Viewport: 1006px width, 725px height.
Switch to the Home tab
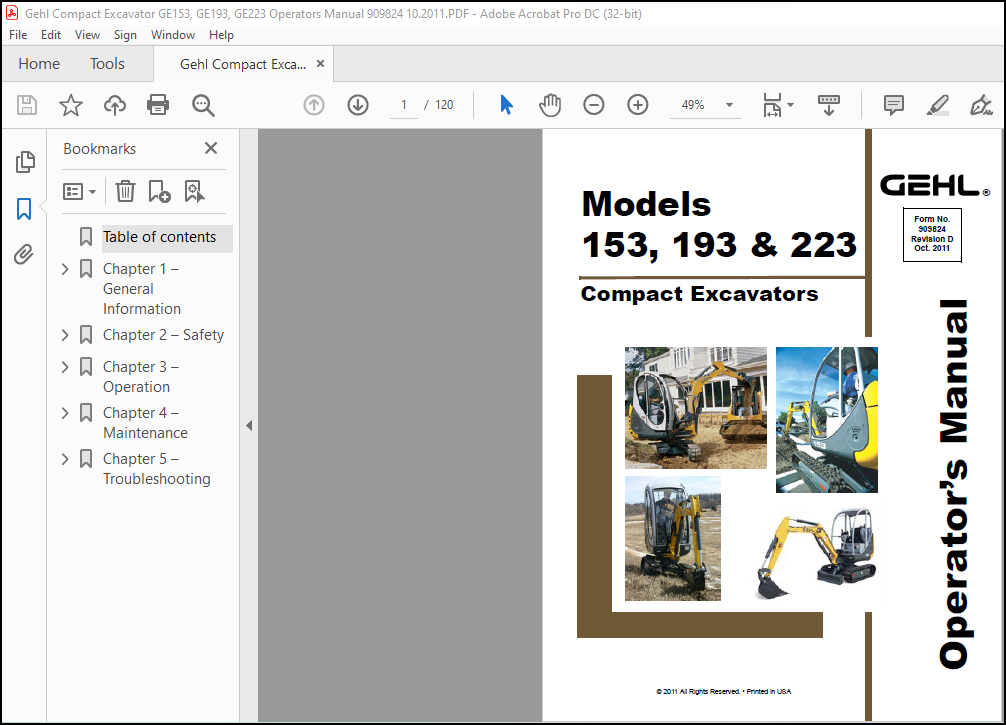(39, 64)
